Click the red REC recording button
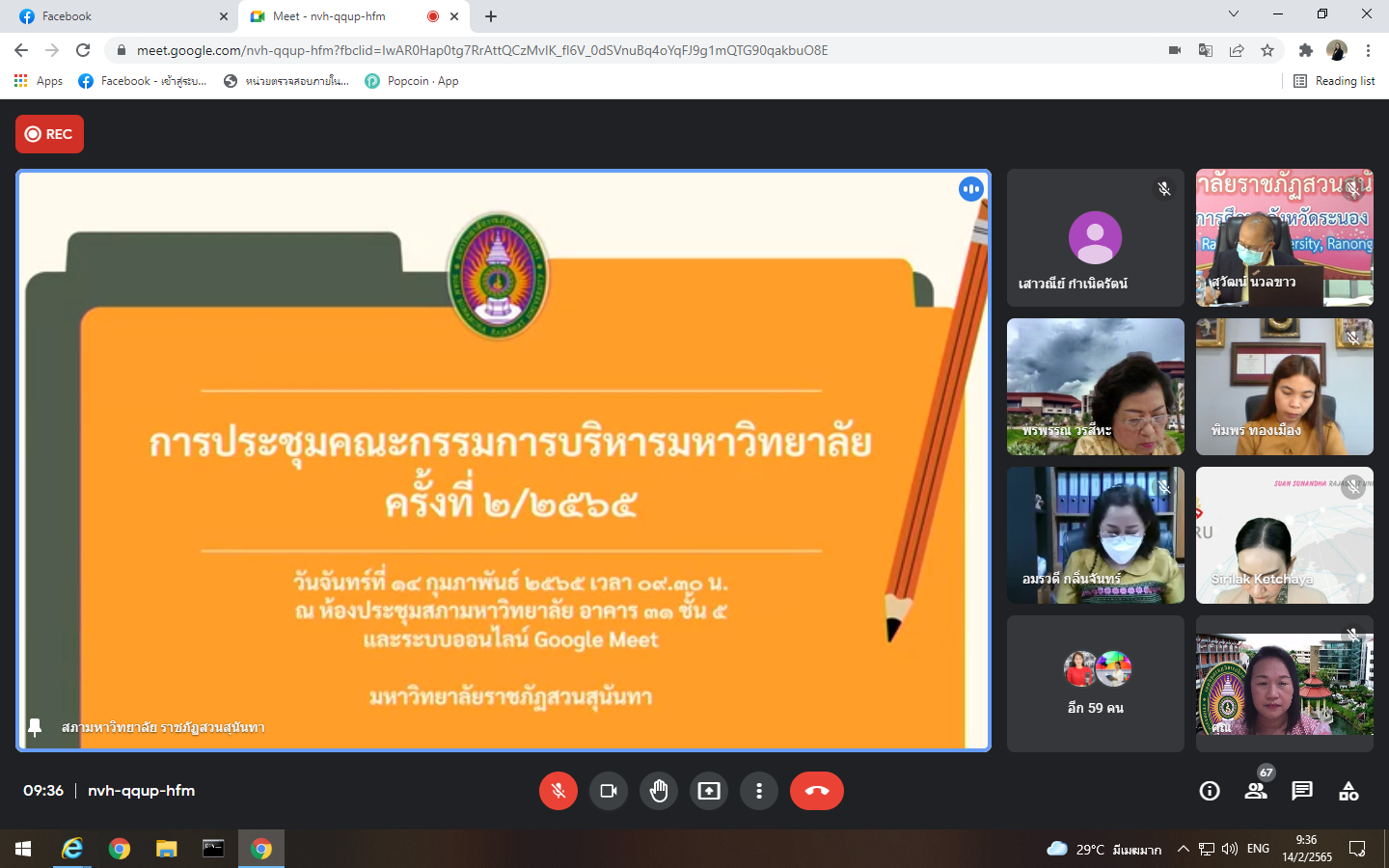1389x868 pixels. [49, 134]
